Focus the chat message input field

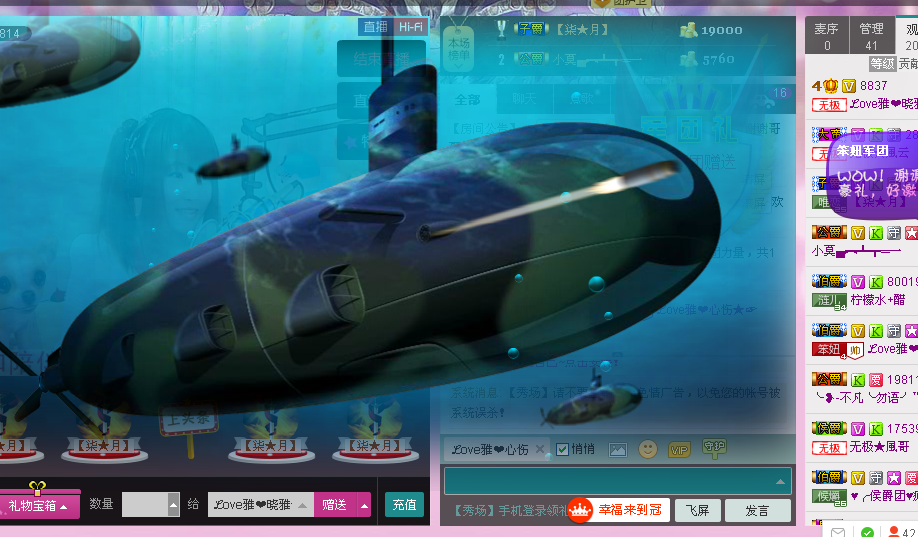coord(618,481)
